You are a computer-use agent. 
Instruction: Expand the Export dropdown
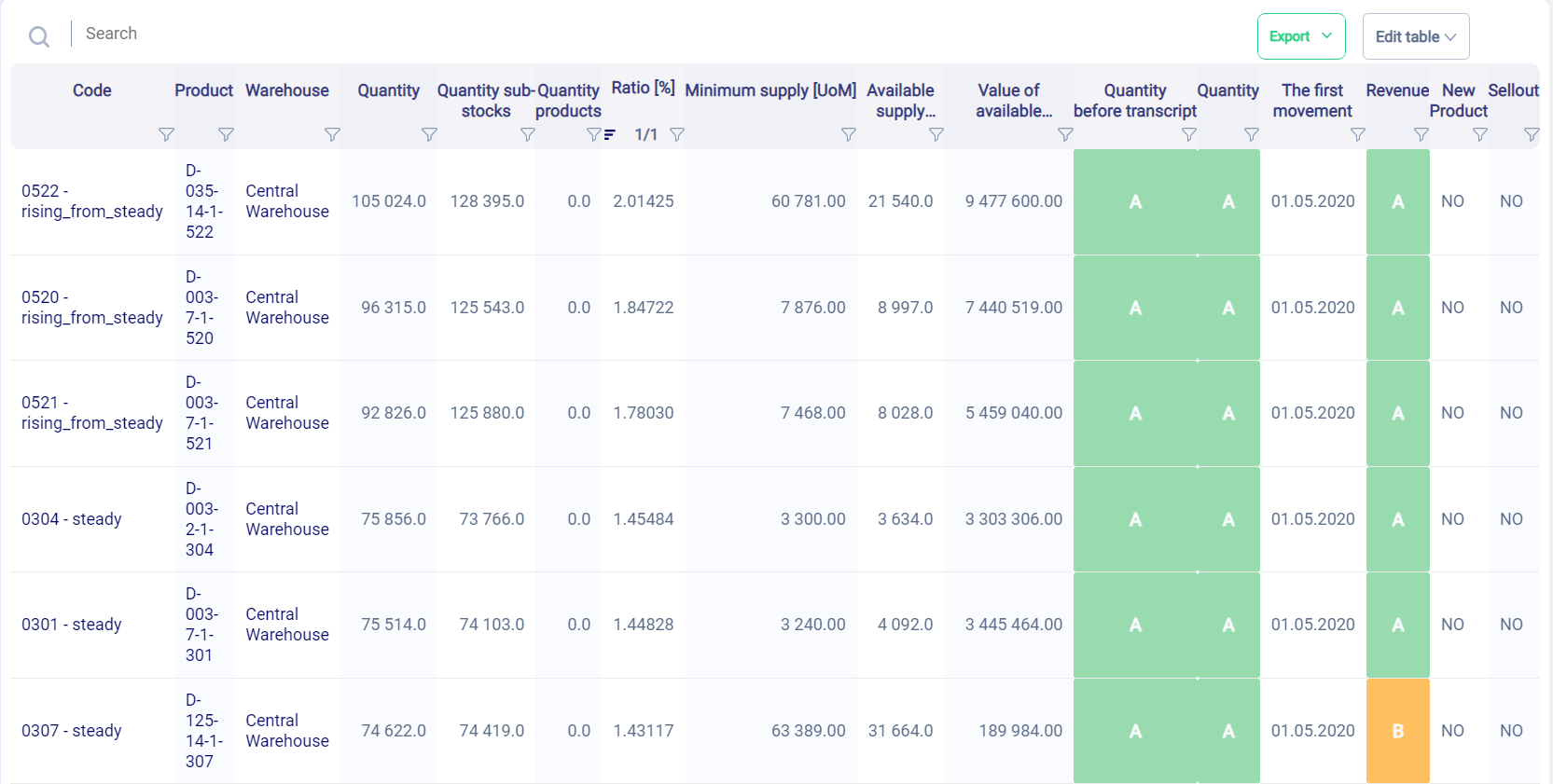point(1300,36)
